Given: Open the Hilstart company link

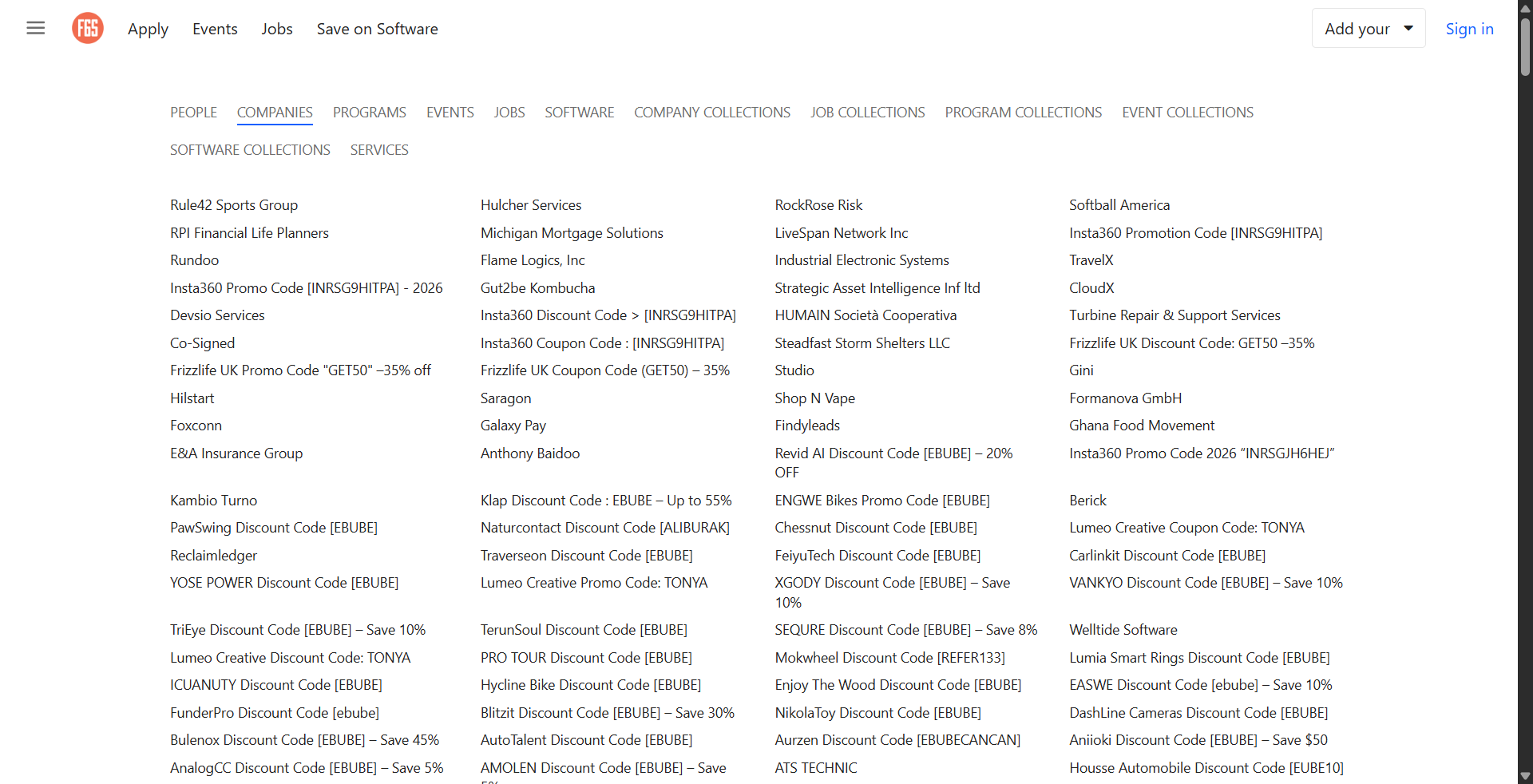Looking at the screenshot, I should click(192, 398).
